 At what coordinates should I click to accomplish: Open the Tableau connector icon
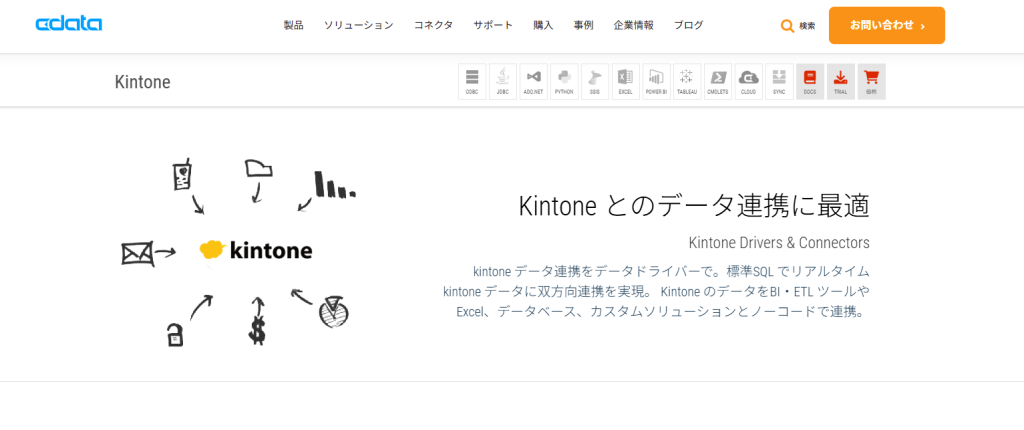tap(687, 82)
